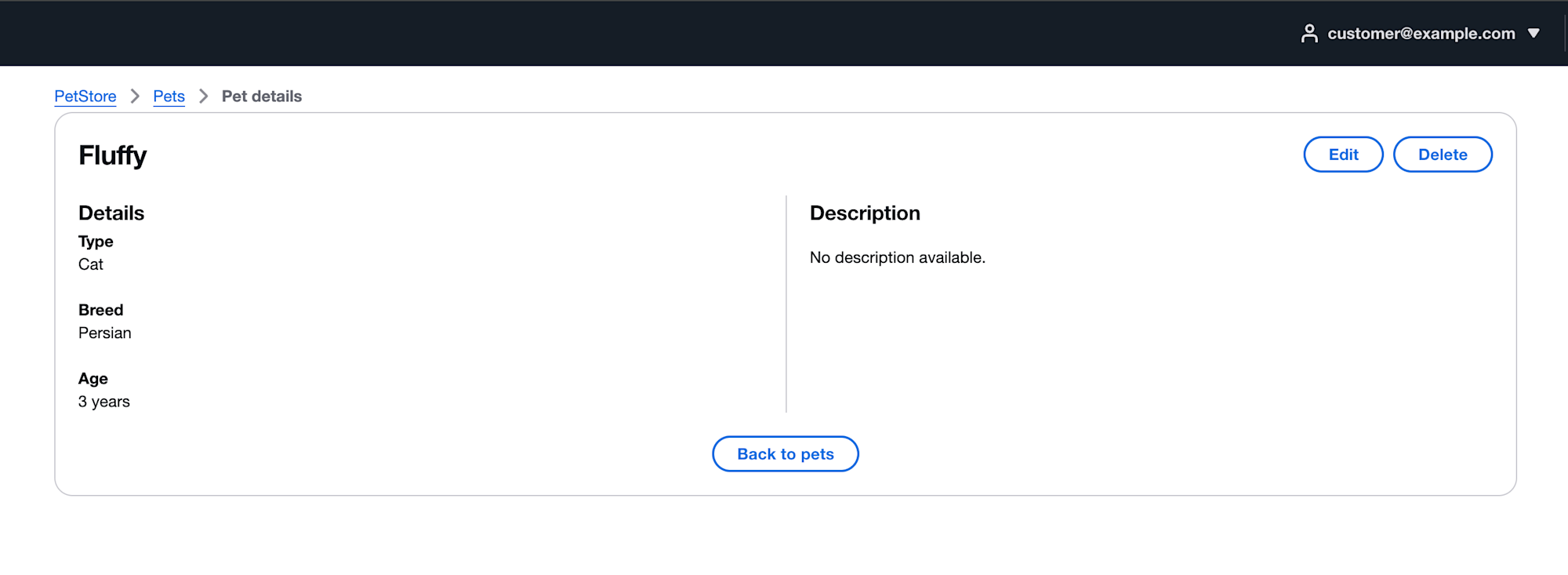Click the Persian breed value

point(105,333)
